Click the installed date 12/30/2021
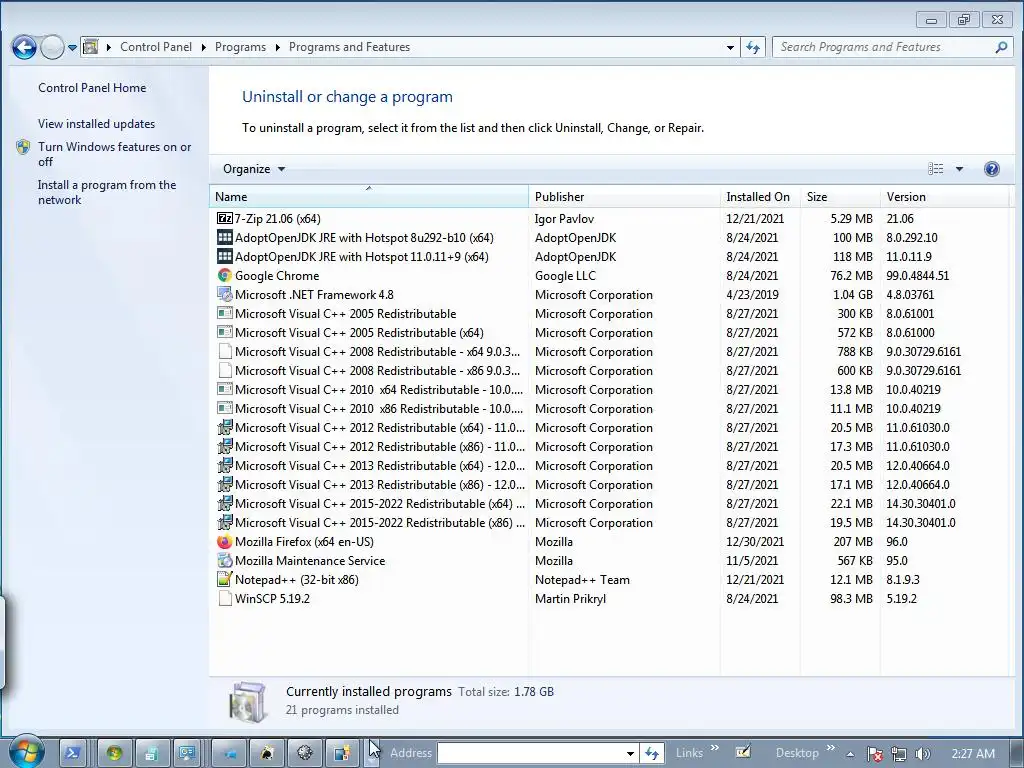This screenshot has width=1024, height=768. point(755,542)
